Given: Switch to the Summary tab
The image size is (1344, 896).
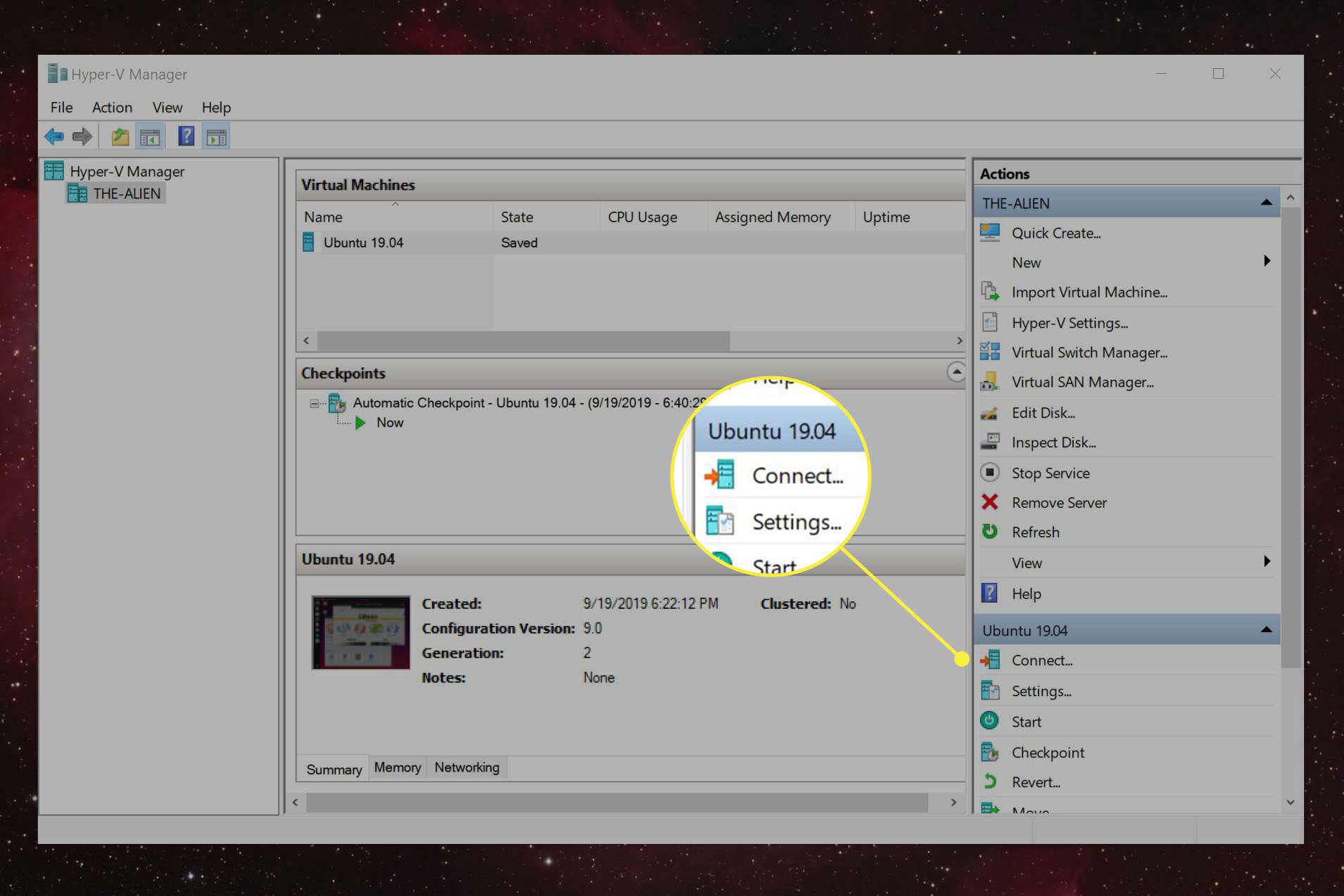Looking at the screenshot, I should (x=334, y=769).
